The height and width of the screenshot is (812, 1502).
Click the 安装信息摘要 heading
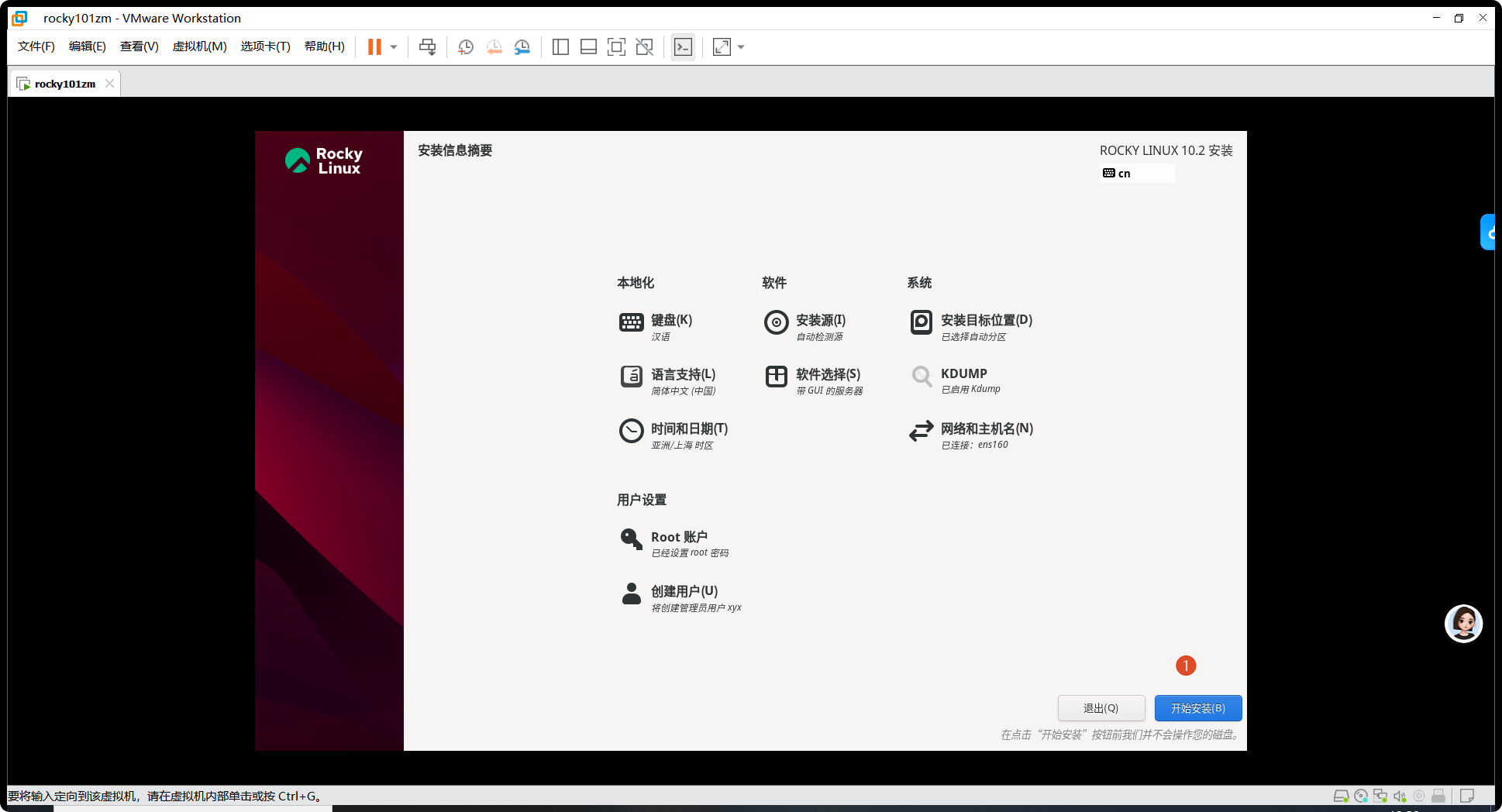[455, 150]
